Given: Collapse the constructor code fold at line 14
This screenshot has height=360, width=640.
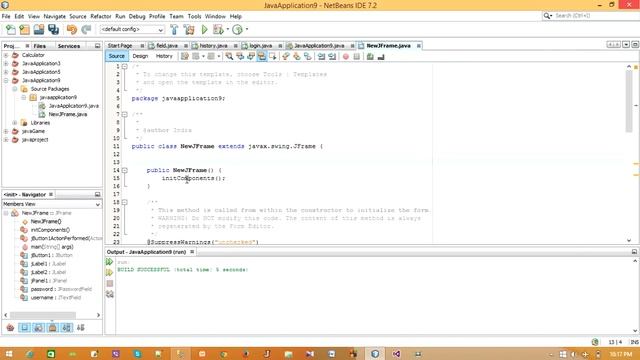Looking at the screenshot, I should [x=125, y=170].
